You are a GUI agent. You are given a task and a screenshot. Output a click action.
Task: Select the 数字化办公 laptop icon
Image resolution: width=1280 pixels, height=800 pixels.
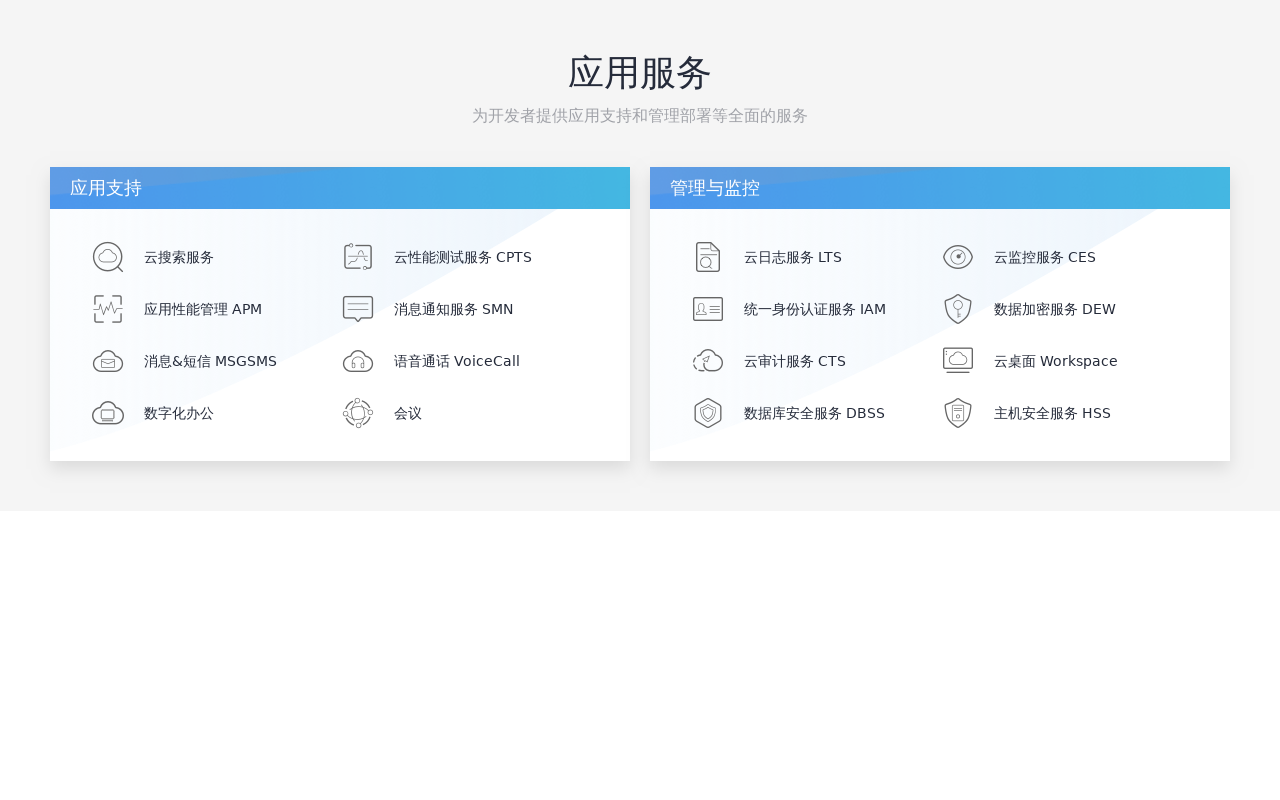click(108, 412)
